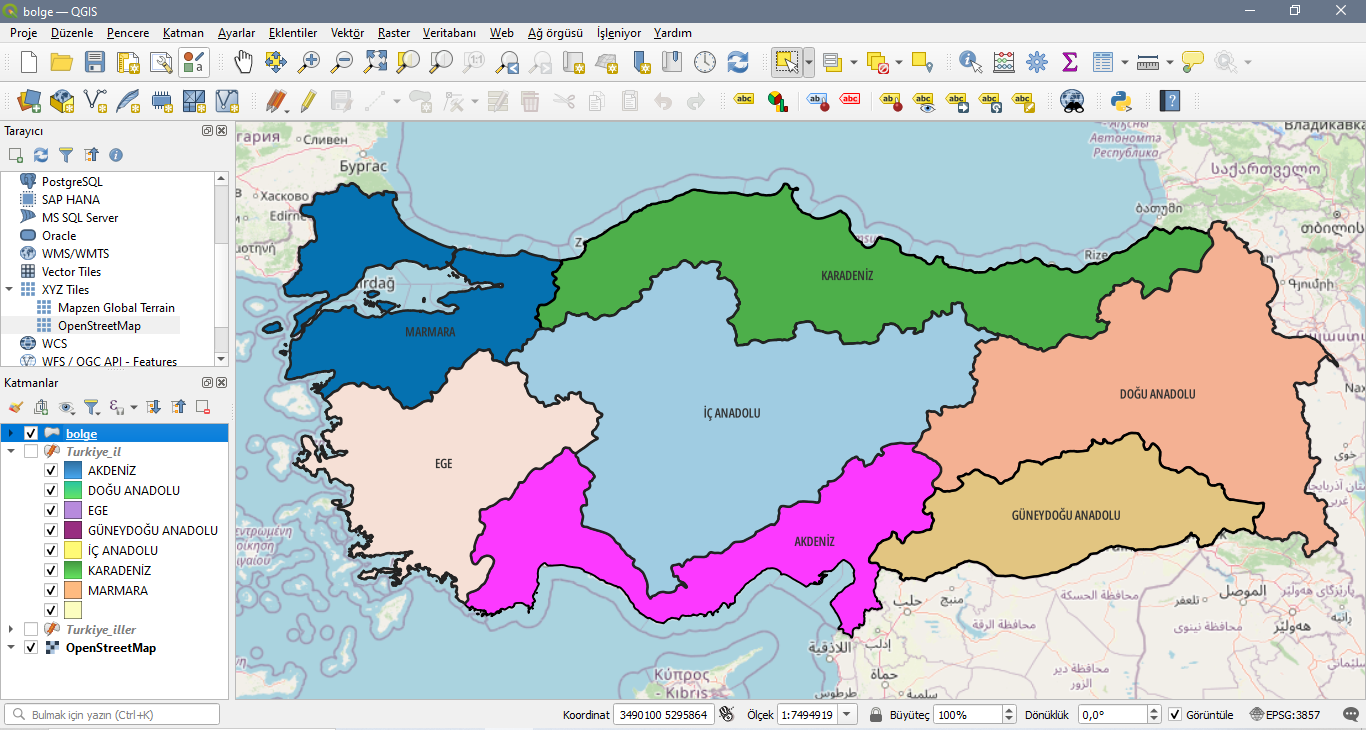Open the scale dropdown
Screen dimensions: 1366x730
845,714
